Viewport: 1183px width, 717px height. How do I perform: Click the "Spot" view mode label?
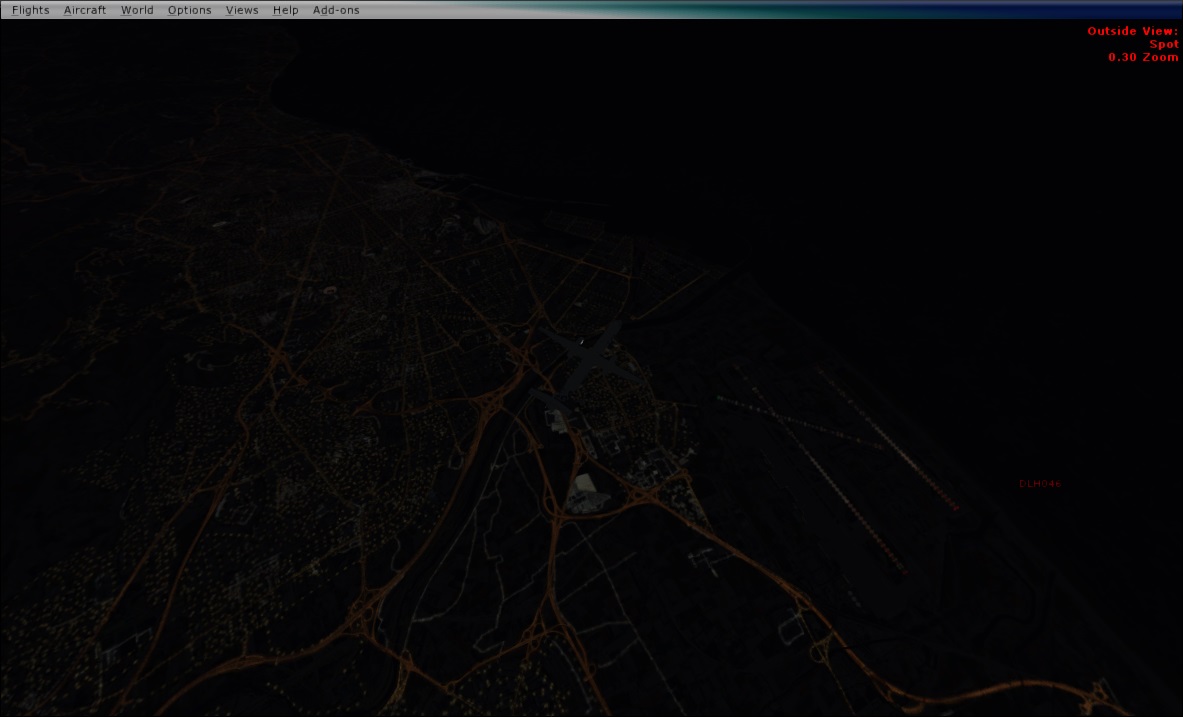tap(1163, 44)
